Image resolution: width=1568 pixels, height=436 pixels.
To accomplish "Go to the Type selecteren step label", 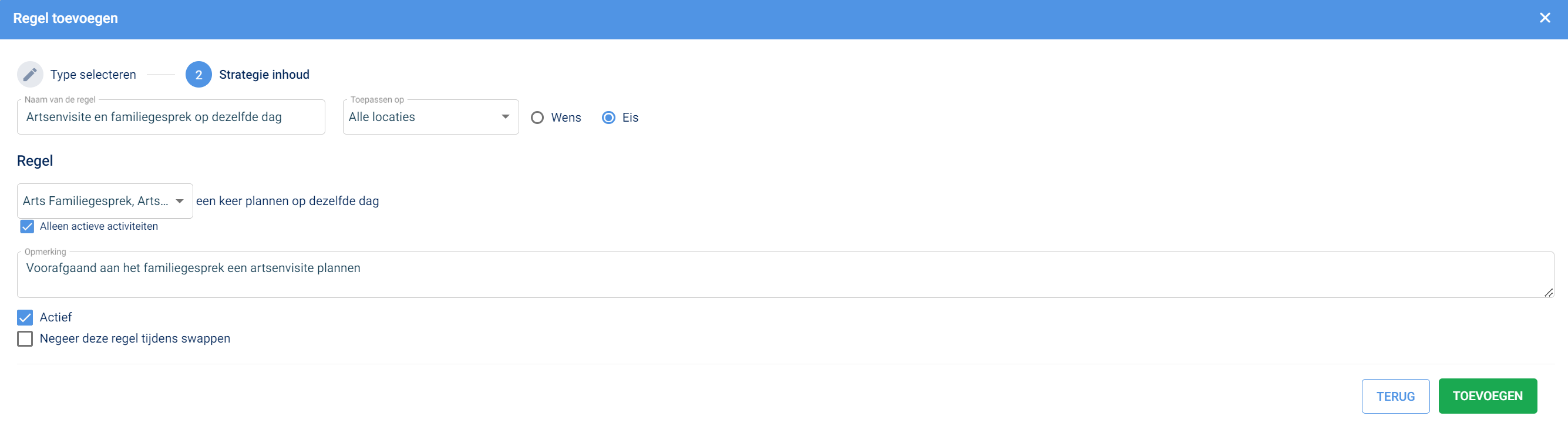I will (93, 74).
